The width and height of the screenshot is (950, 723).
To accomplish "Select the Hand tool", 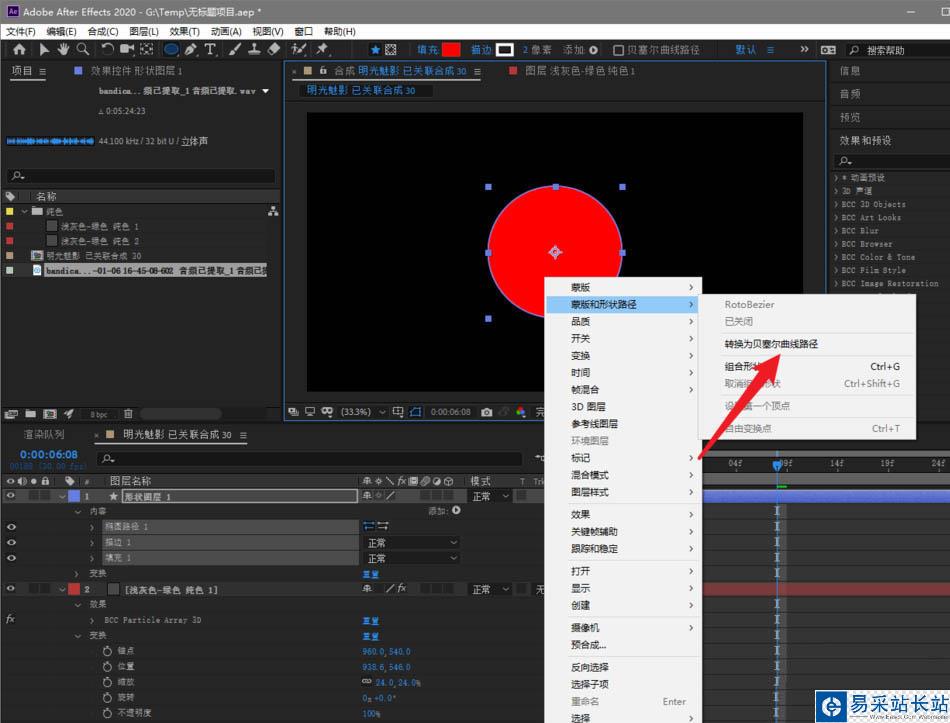I will [63, 50].
